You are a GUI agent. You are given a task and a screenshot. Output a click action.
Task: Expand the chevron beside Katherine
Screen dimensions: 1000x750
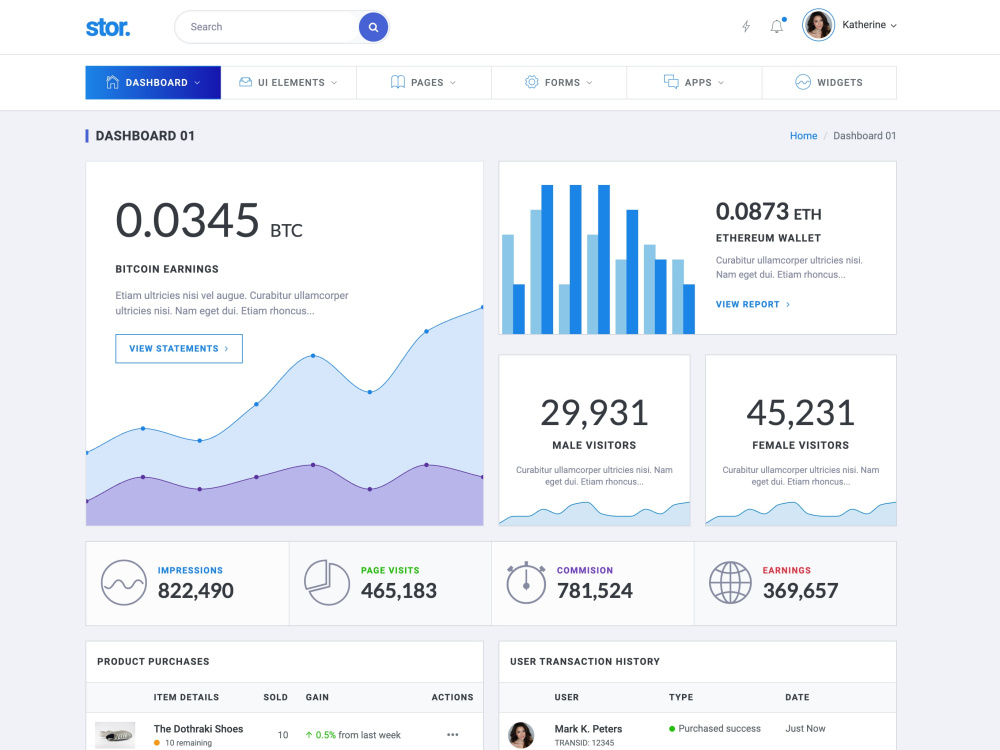click(893, 26)
